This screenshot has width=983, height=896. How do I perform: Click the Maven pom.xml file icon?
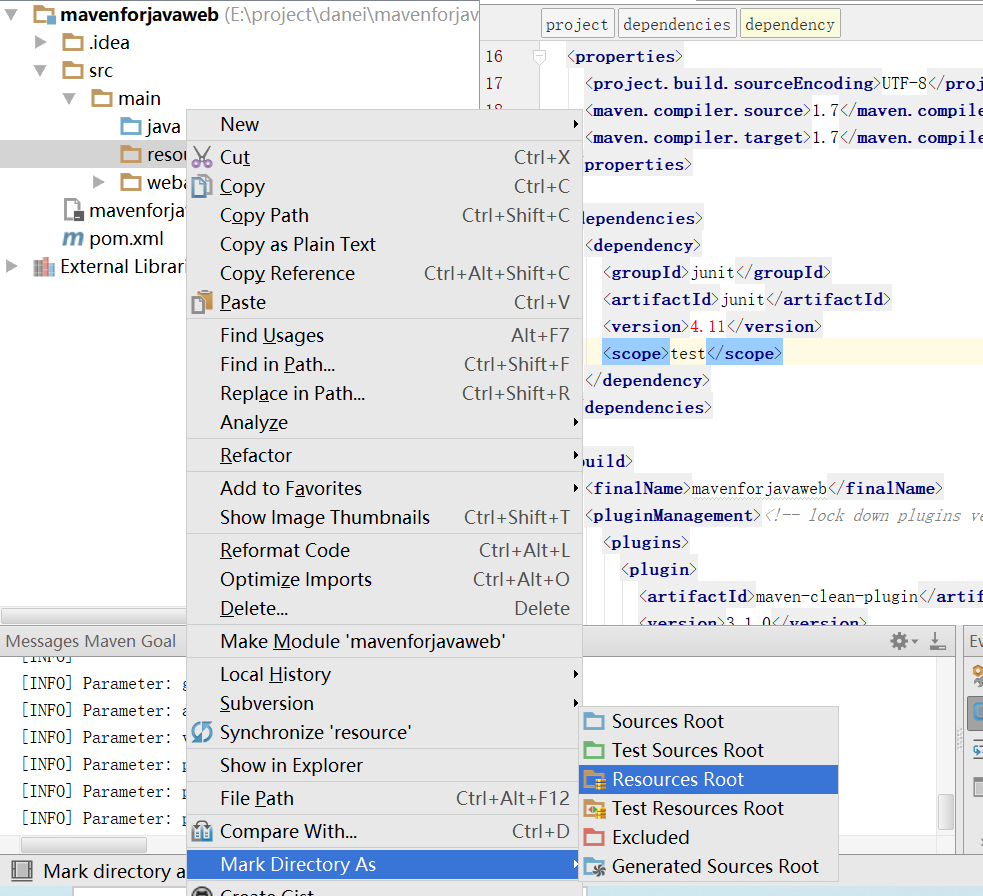coord(73,238)
